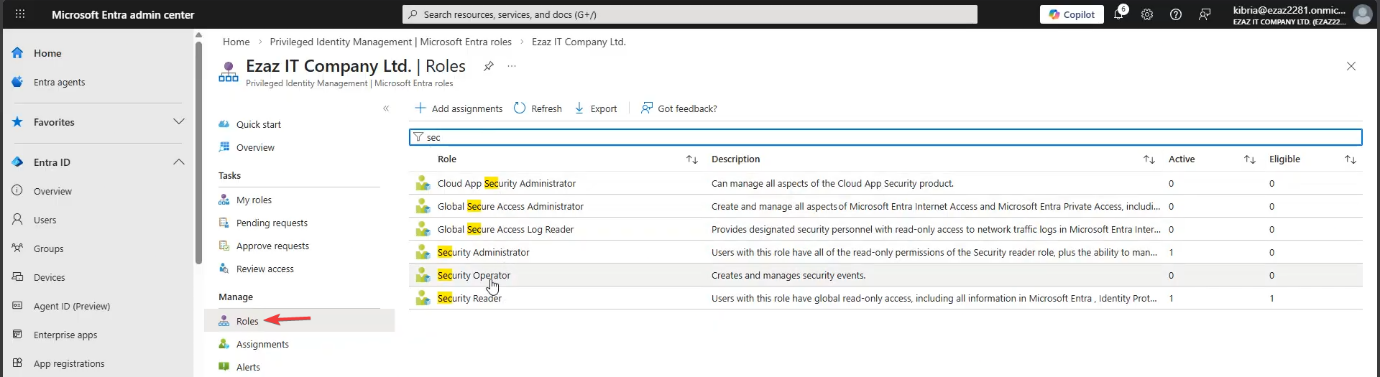
Task: Click the Role column header
Action: [x=447, y=159]
